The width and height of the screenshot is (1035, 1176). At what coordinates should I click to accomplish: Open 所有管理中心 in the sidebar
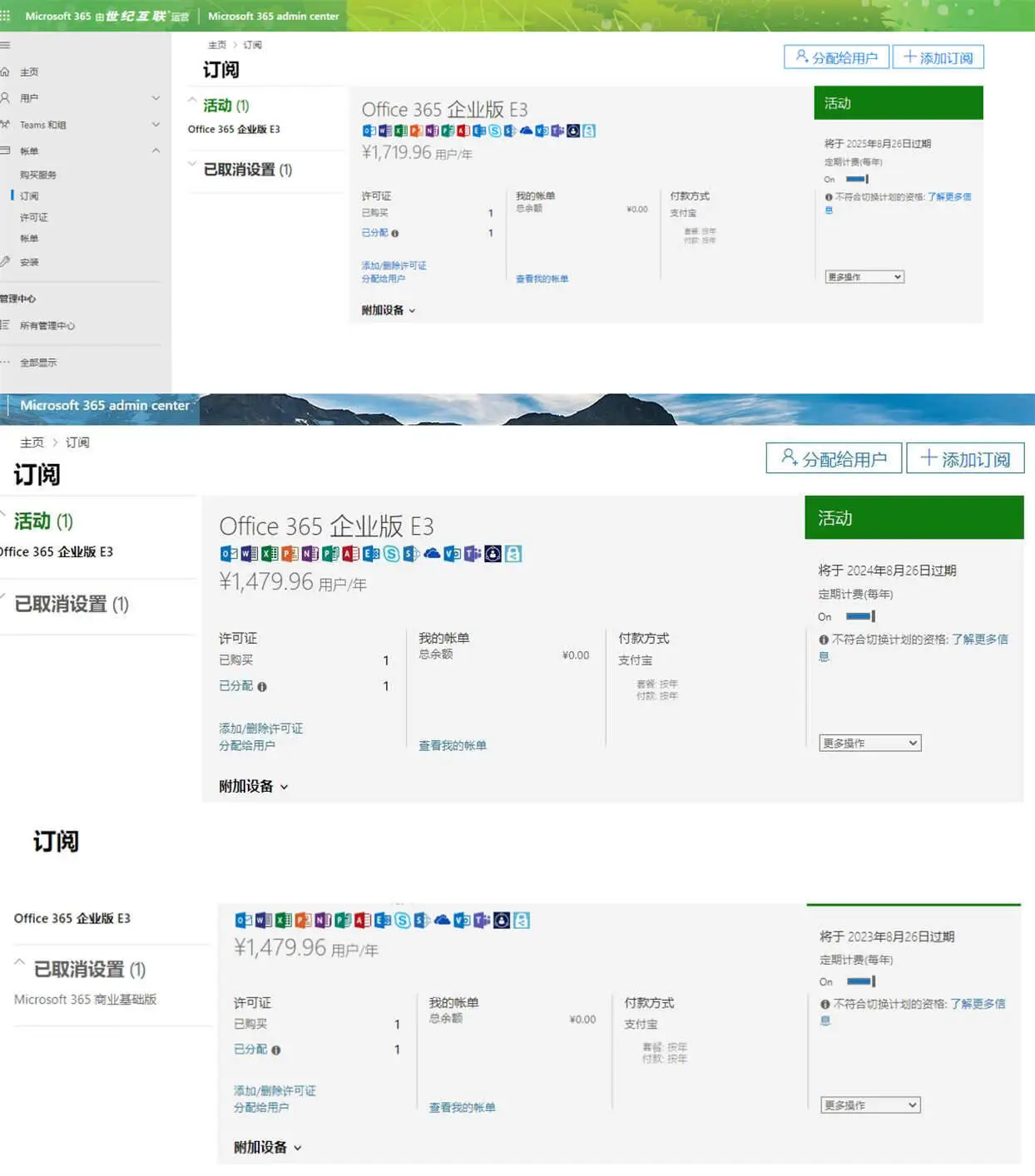click(47, 325)
